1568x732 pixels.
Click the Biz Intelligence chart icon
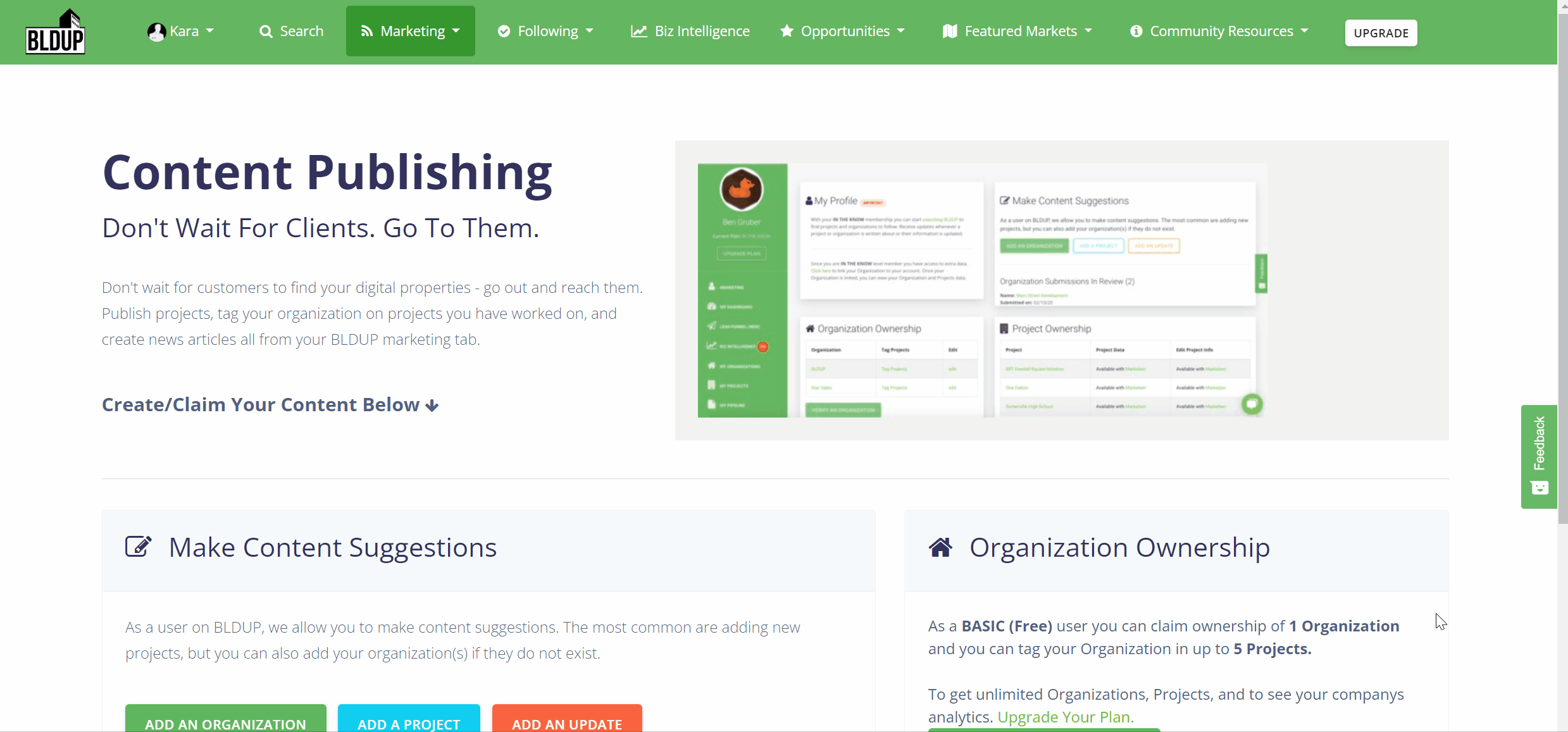click(x=638, y=32)
